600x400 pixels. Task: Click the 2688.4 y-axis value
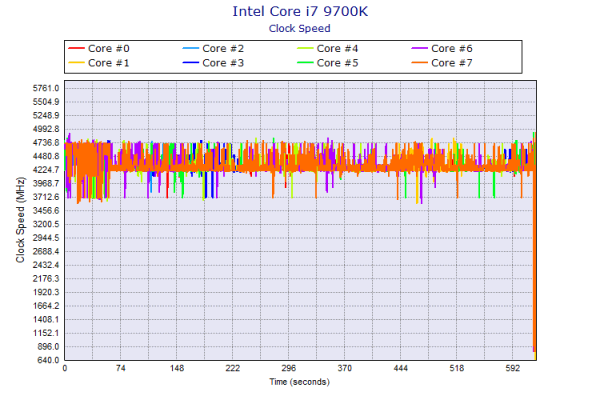[46, 251]
